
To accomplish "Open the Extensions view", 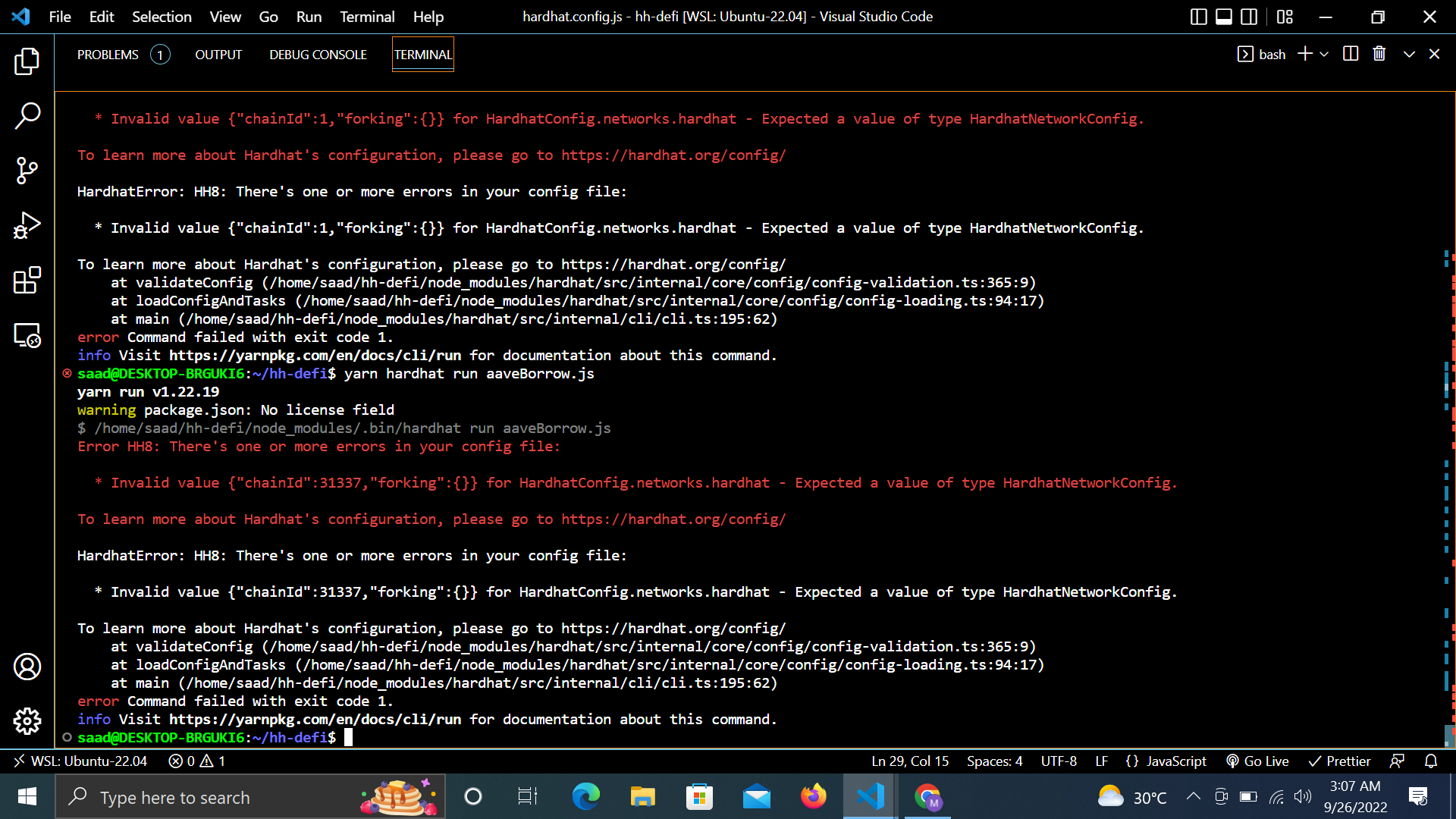I will (x=27, y=280).
